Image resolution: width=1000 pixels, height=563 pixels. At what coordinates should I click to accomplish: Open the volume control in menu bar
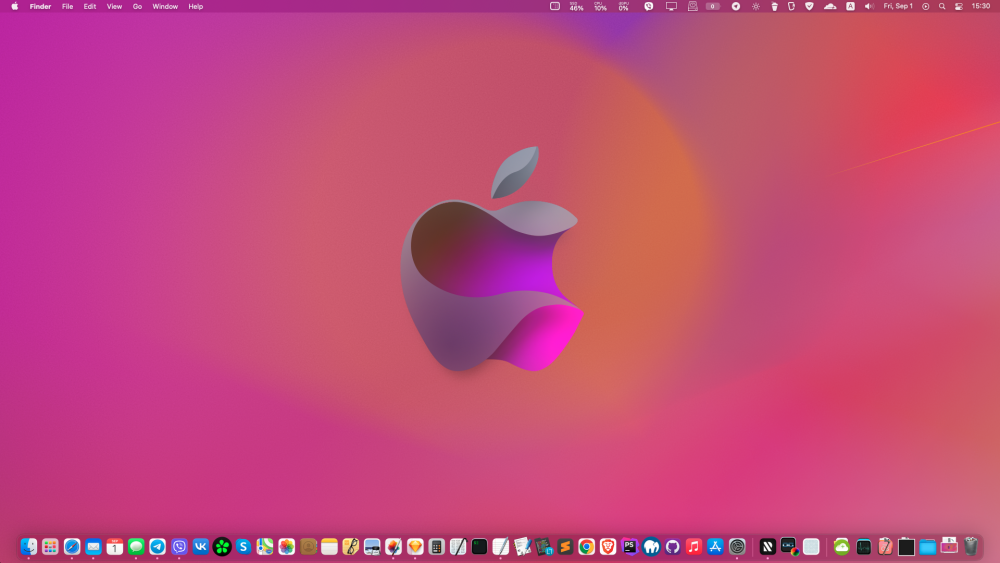869,6
